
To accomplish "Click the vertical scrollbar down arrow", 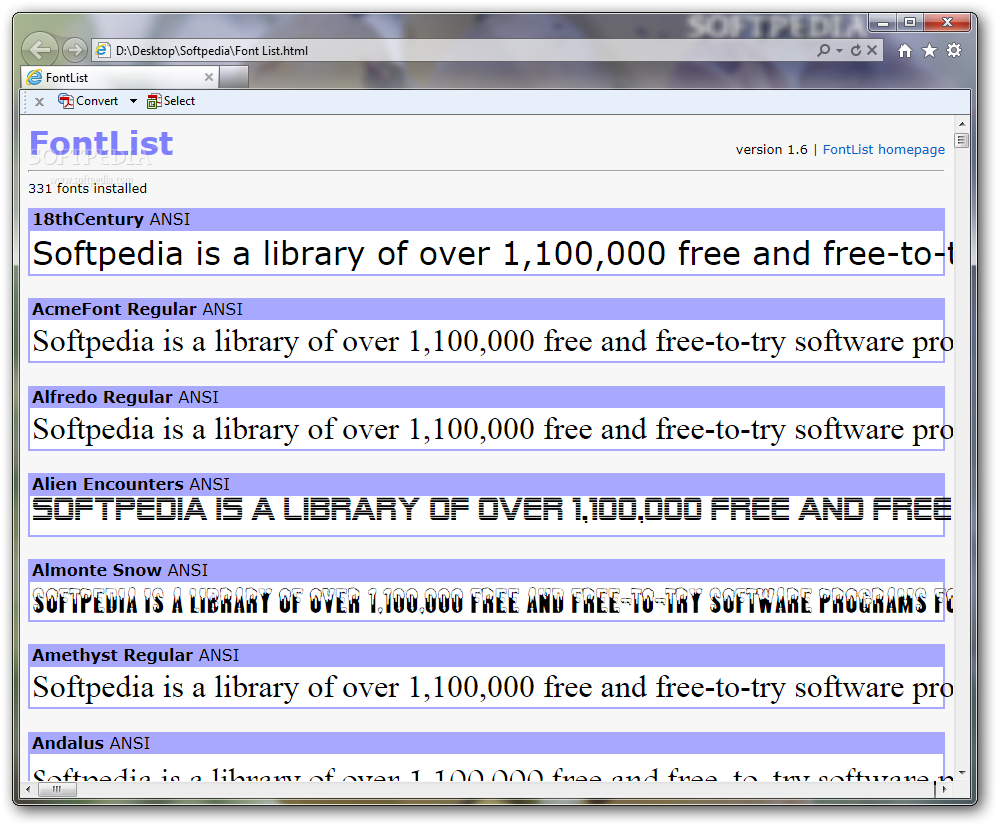I will click(x=962, y=772).
